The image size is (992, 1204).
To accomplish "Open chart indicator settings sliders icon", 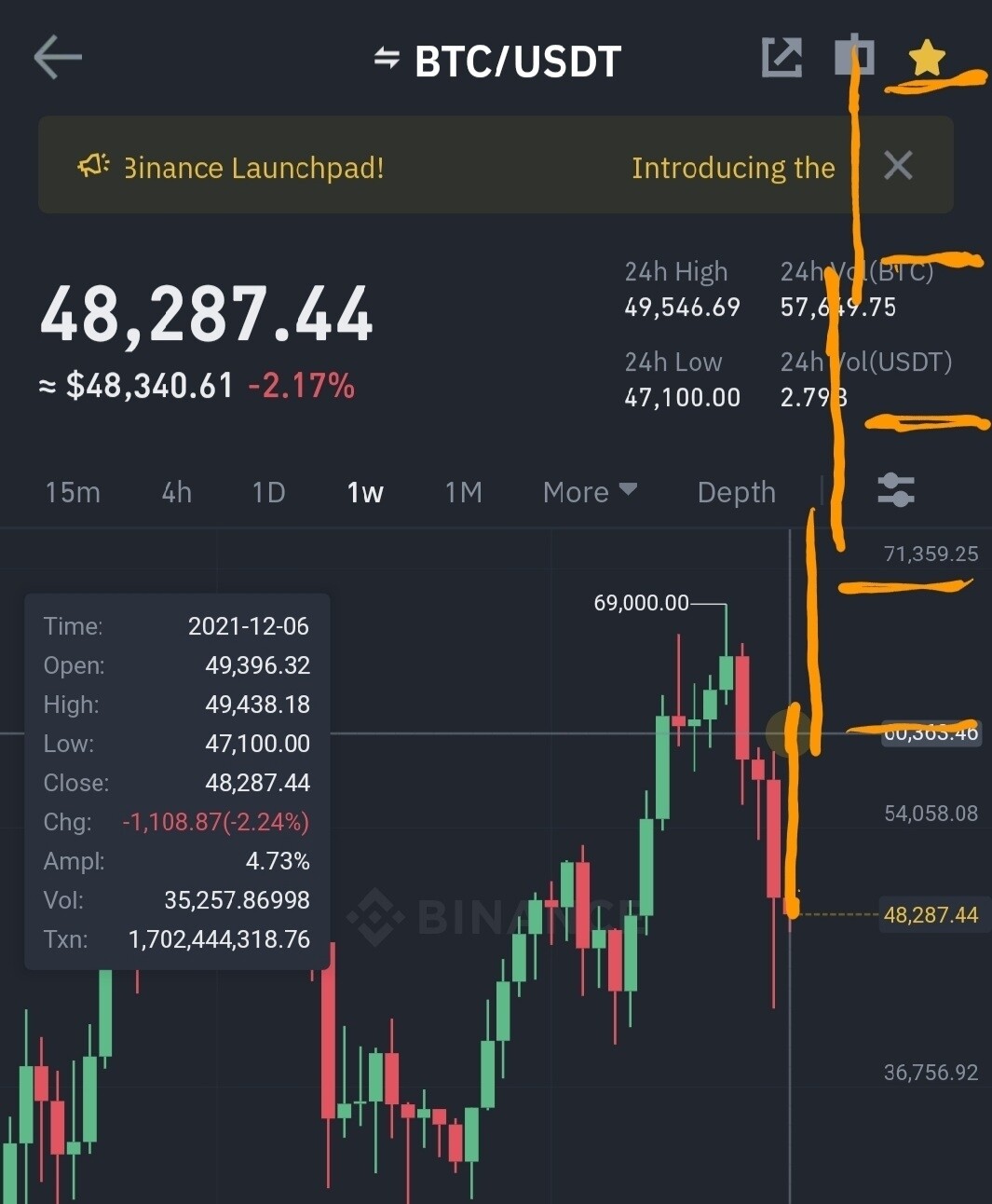I will tap(895, 490).
